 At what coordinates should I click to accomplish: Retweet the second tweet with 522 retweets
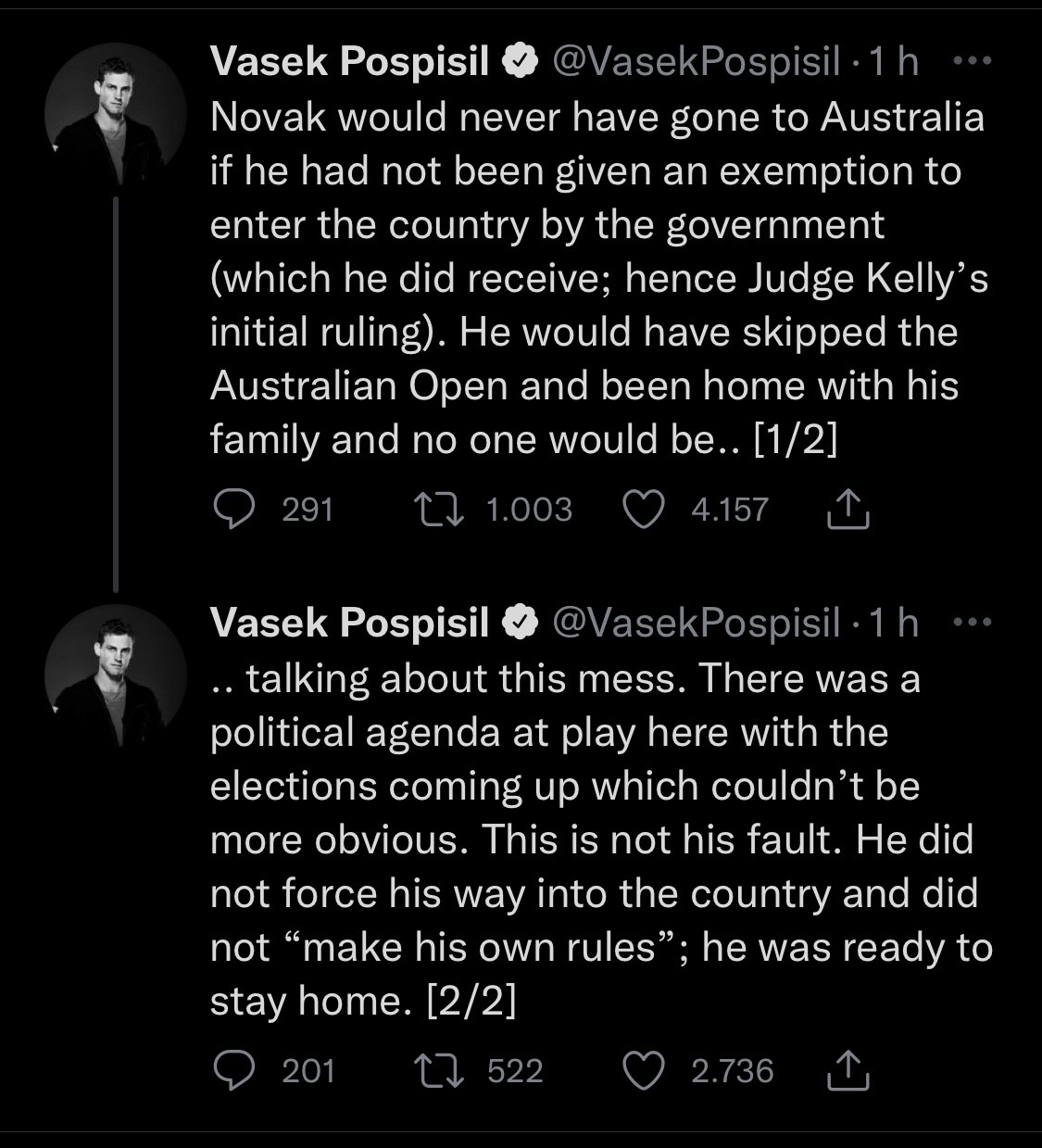[x=432, y=1071]
